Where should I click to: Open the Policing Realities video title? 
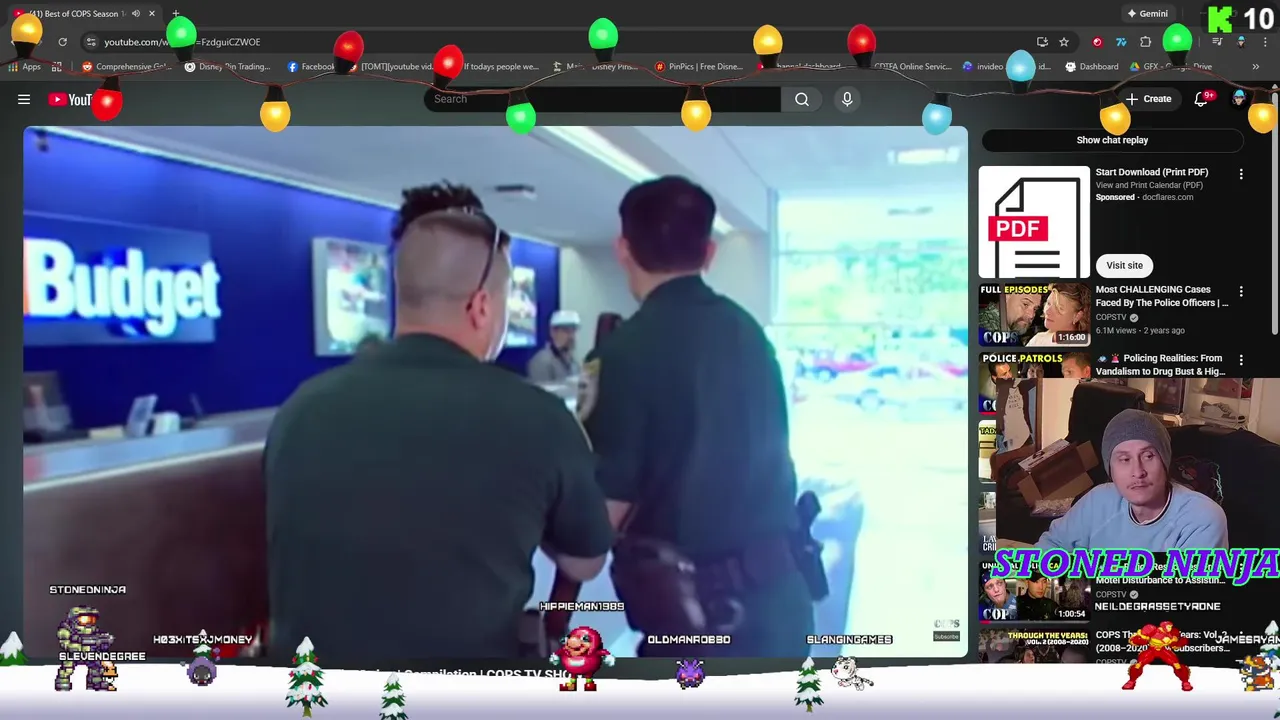click(1161, 364)
